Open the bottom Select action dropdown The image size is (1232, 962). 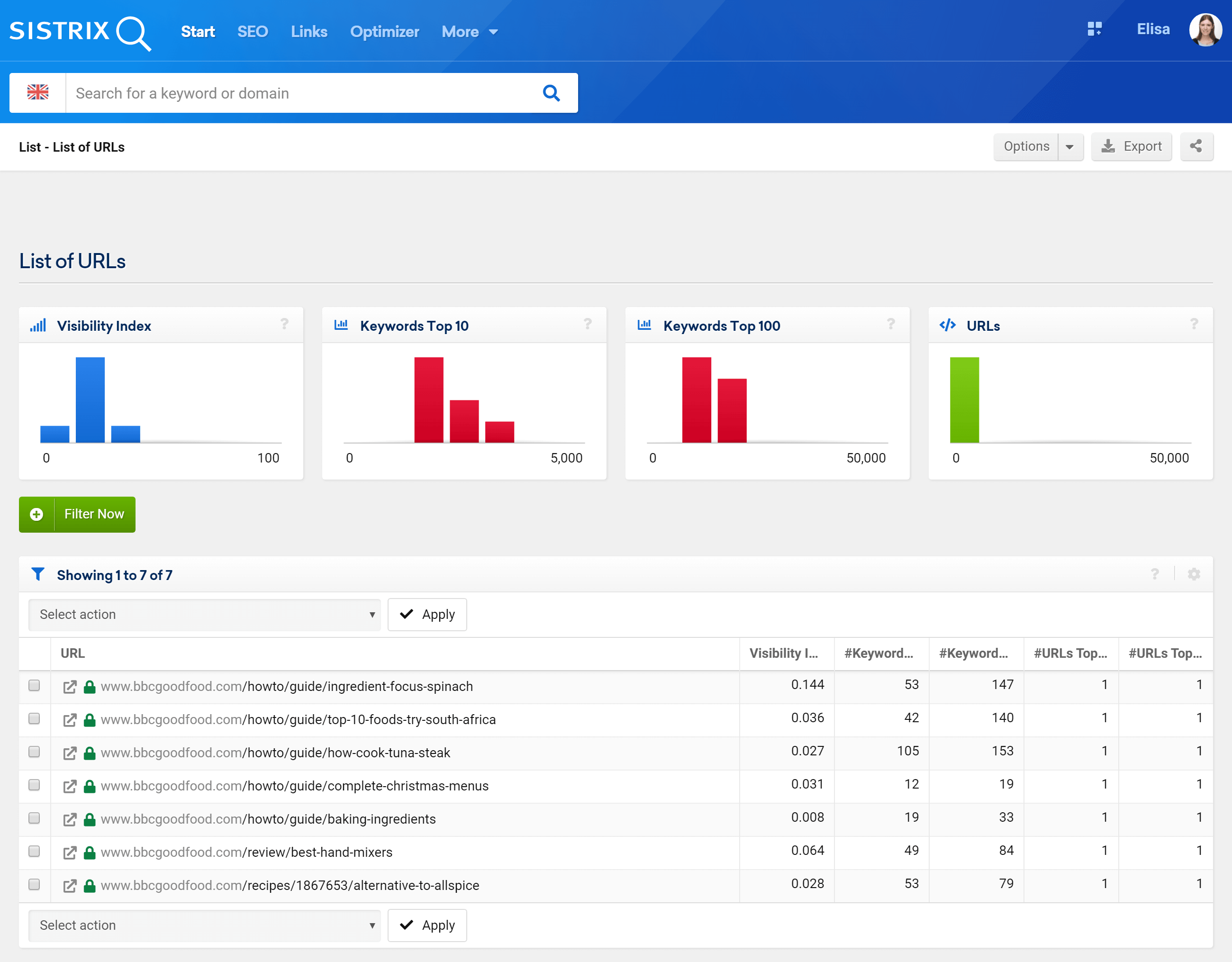tap(204, 926)
